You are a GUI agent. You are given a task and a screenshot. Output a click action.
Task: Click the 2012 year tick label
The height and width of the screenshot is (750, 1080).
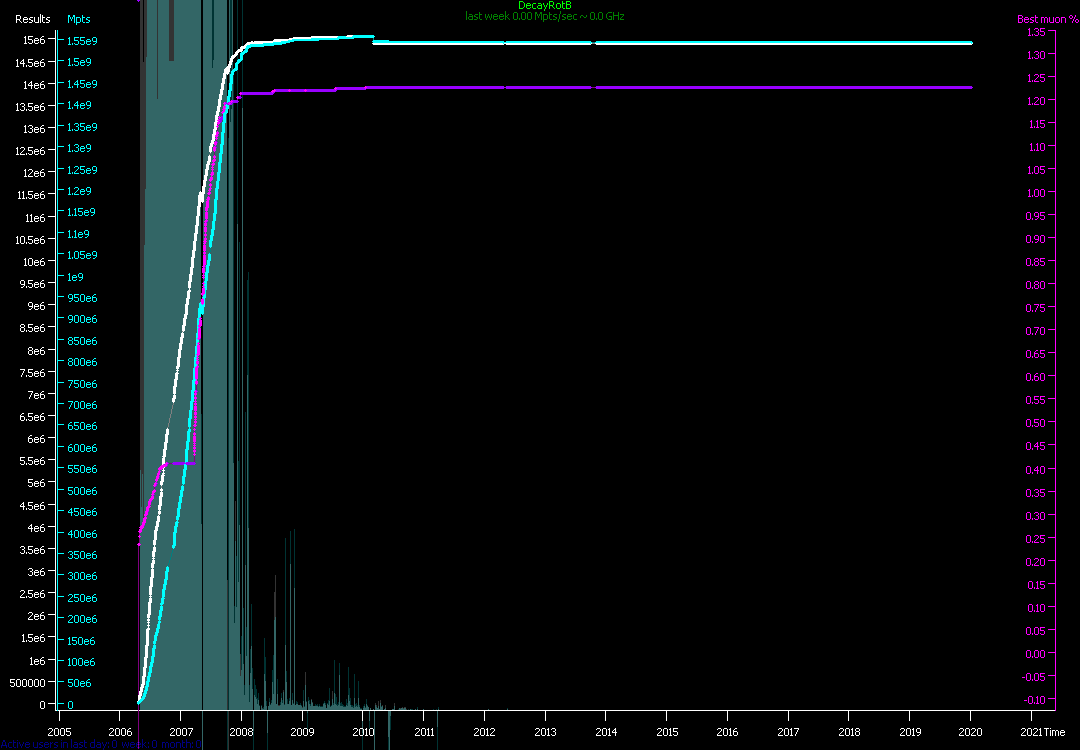point(484,732)
